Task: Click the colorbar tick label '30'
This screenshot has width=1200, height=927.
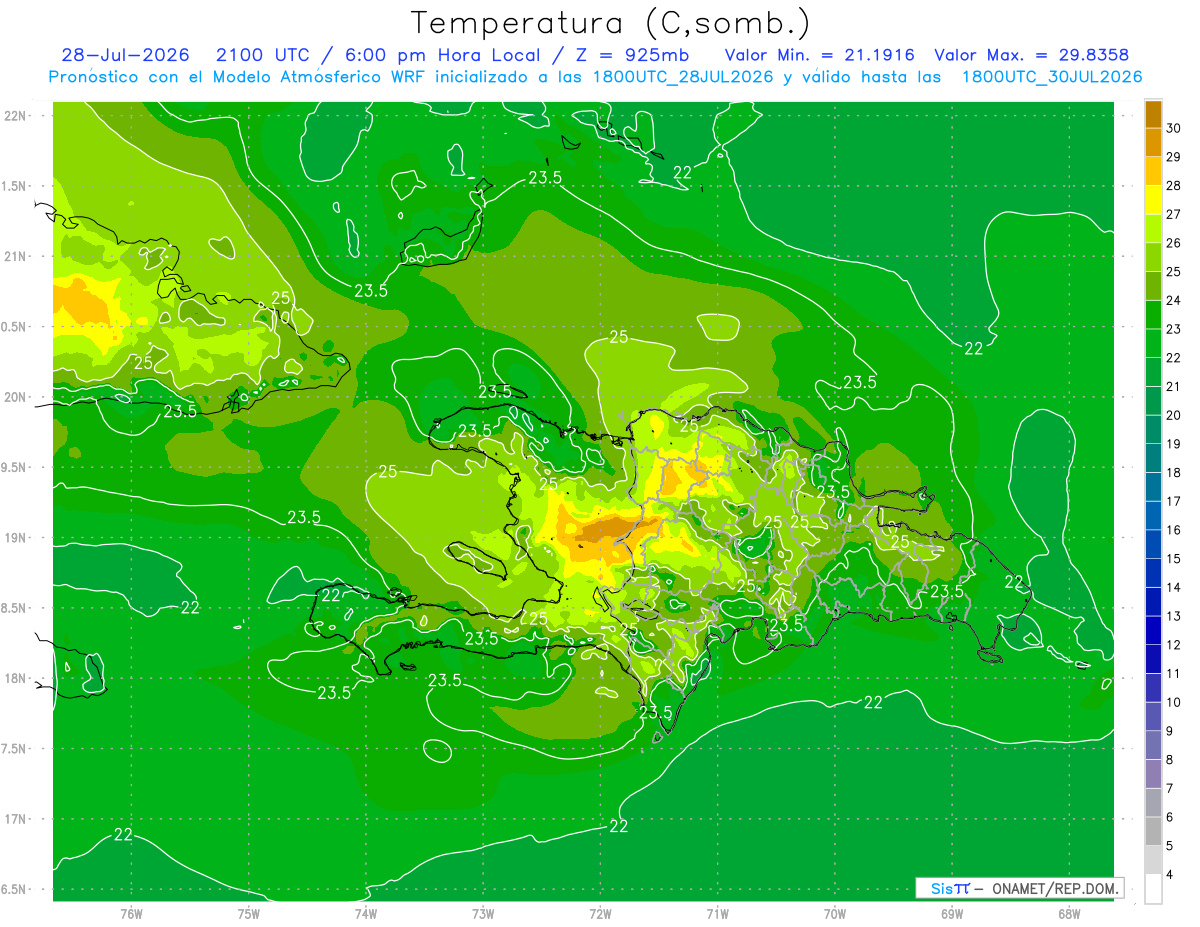Action: (x=1175, y=128)
